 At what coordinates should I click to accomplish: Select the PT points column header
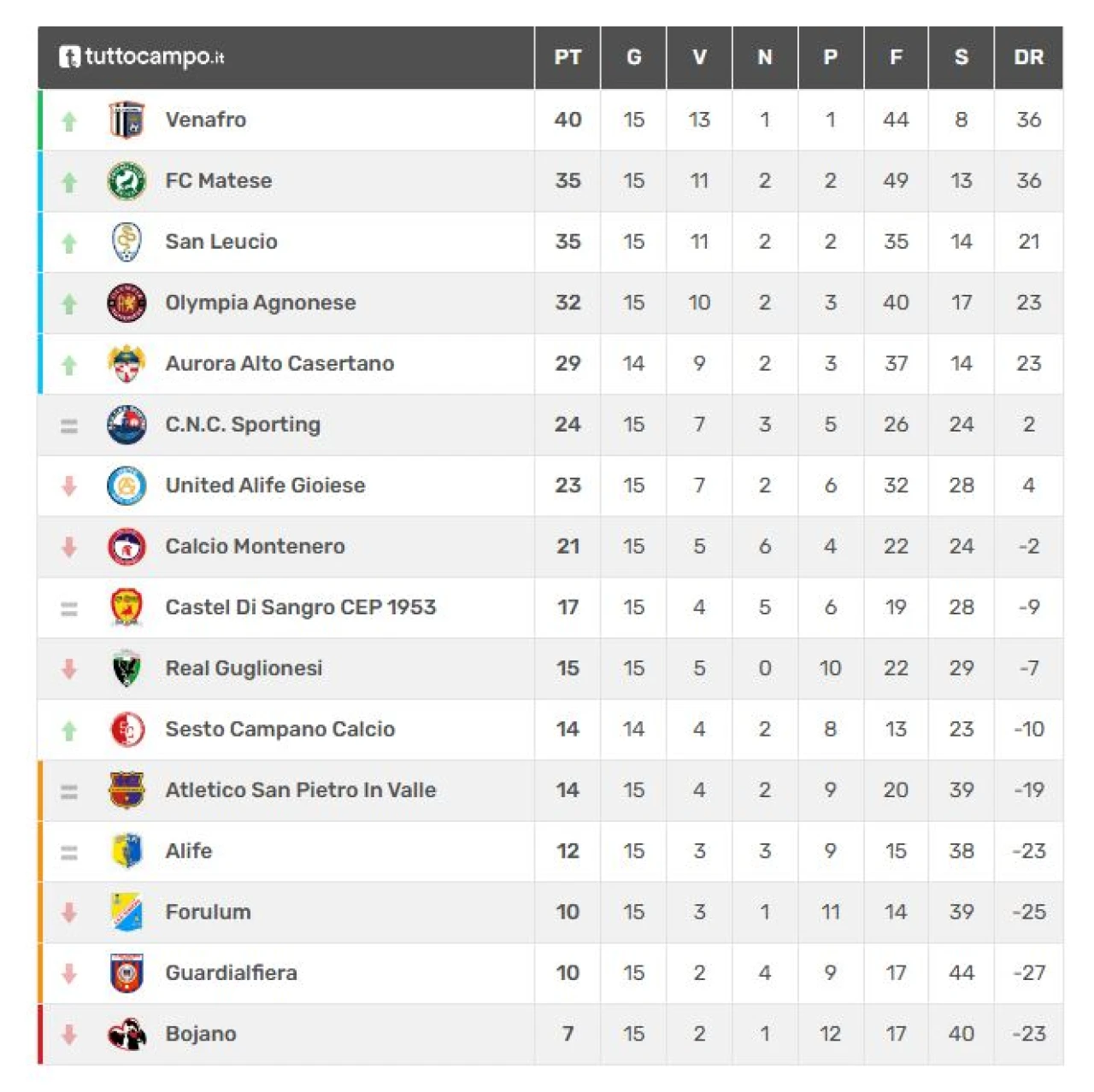[568, 57]
